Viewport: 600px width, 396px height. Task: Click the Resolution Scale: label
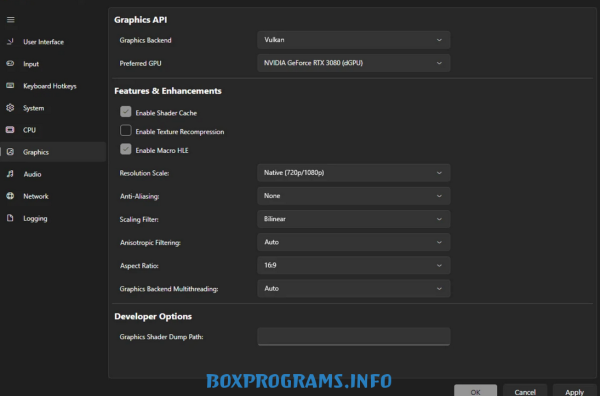144,173
